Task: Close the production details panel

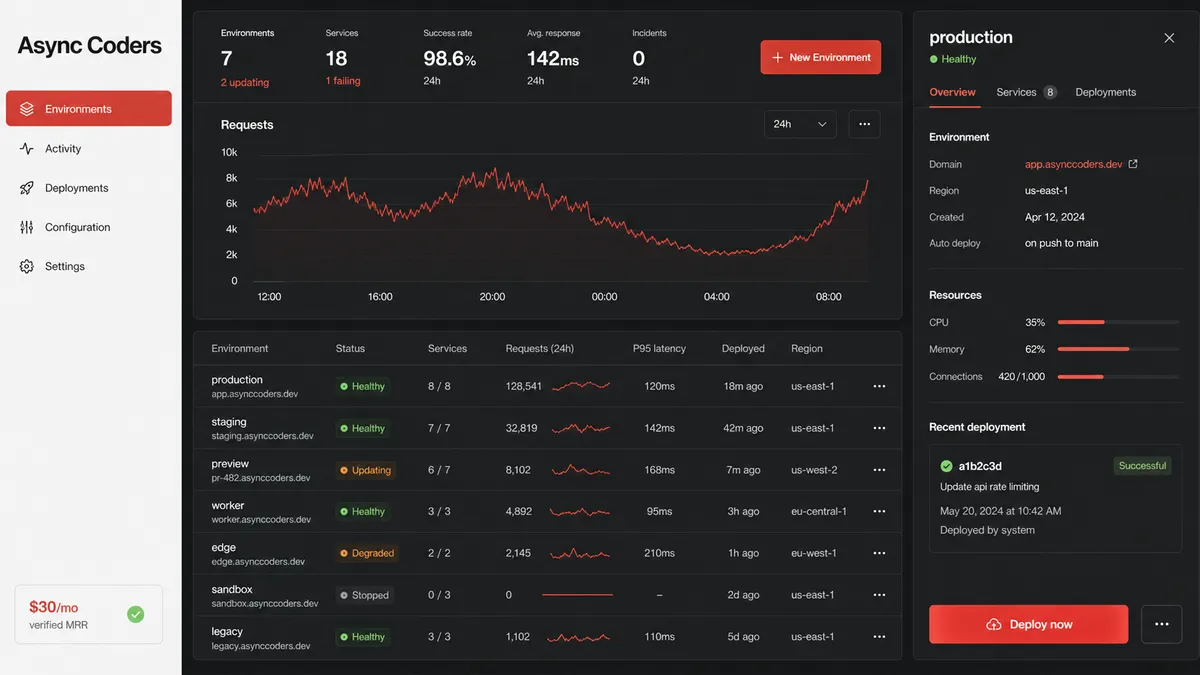Action: coord(1169,38)
